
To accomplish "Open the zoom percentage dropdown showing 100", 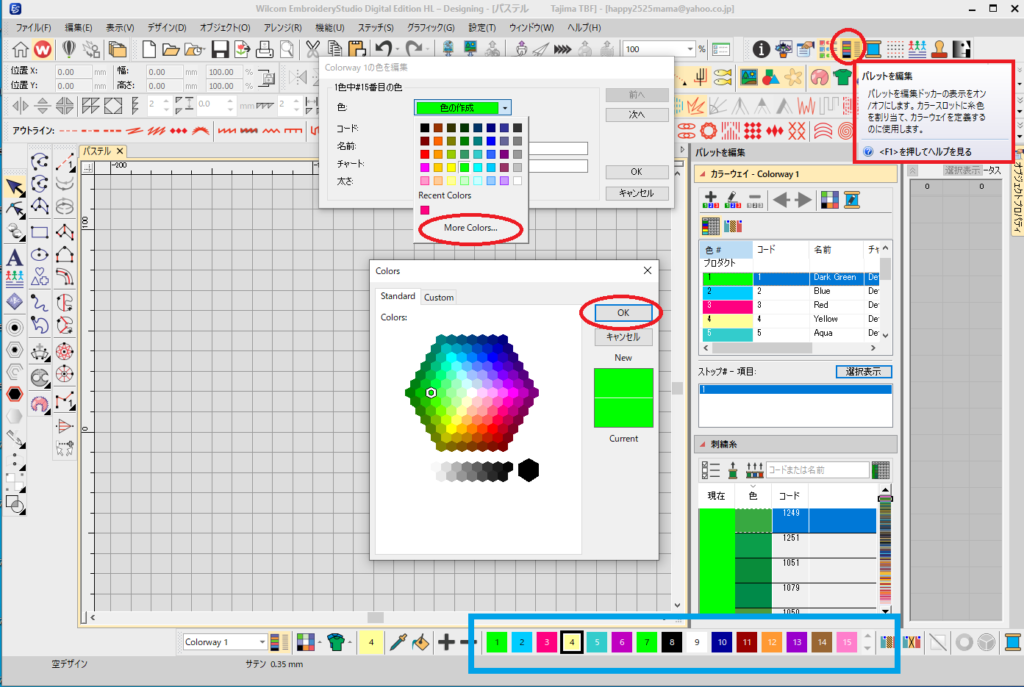I will 690,49.
